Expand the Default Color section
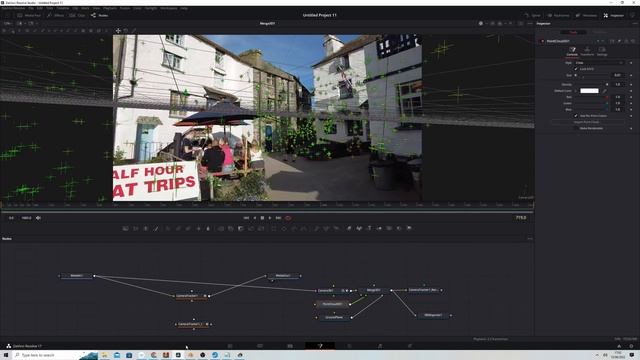Image resolution: width=640 pixels, height=360 pixels. 577,91
